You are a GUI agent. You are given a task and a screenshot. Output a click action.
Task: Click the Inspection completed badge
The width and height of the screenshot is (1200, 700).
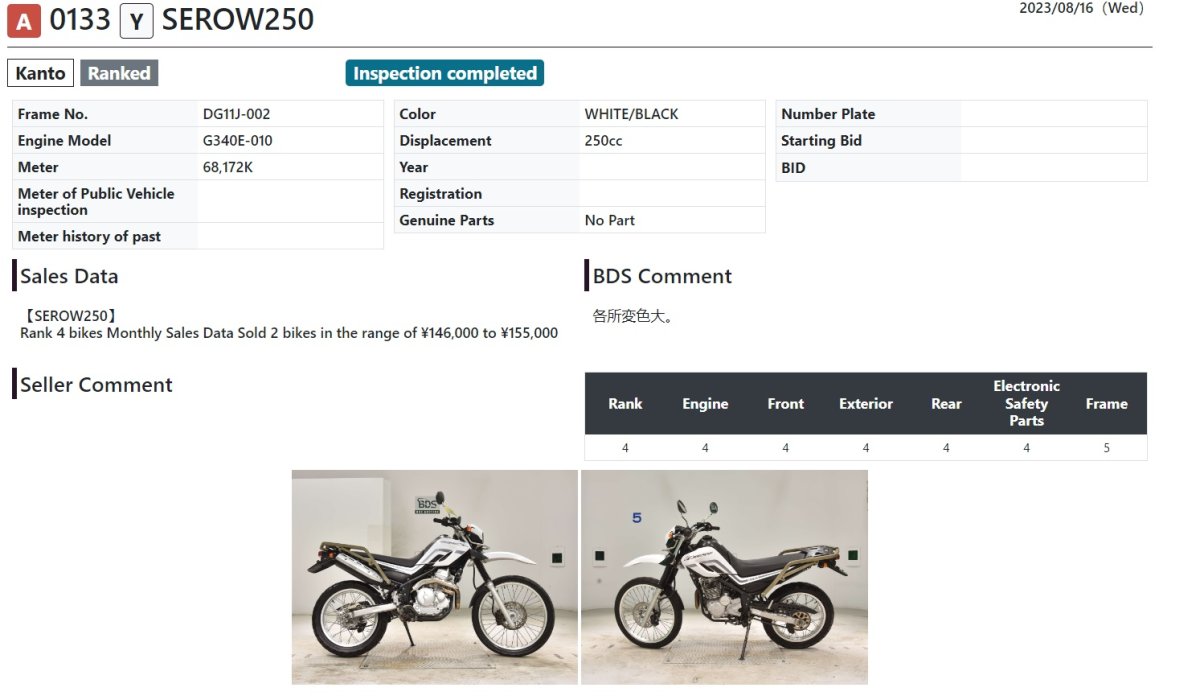[445, 73]
